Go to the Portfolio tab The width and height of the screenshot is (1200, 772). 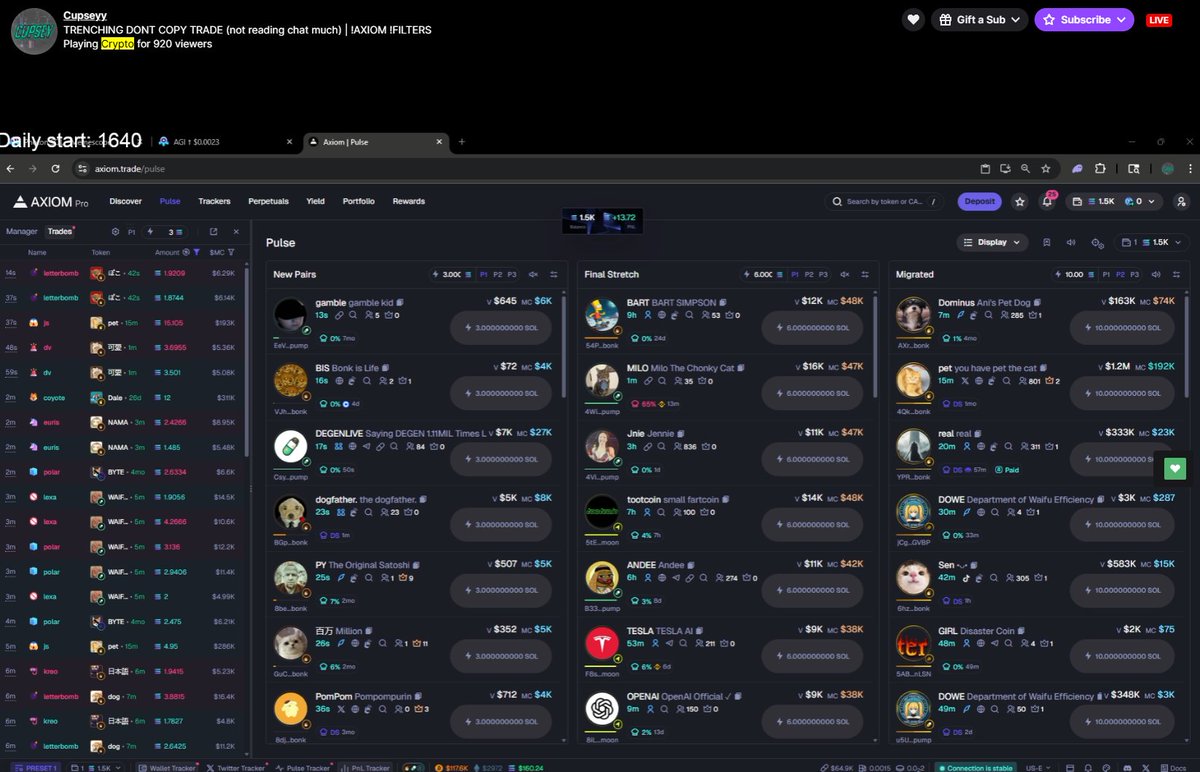[359, 201]
